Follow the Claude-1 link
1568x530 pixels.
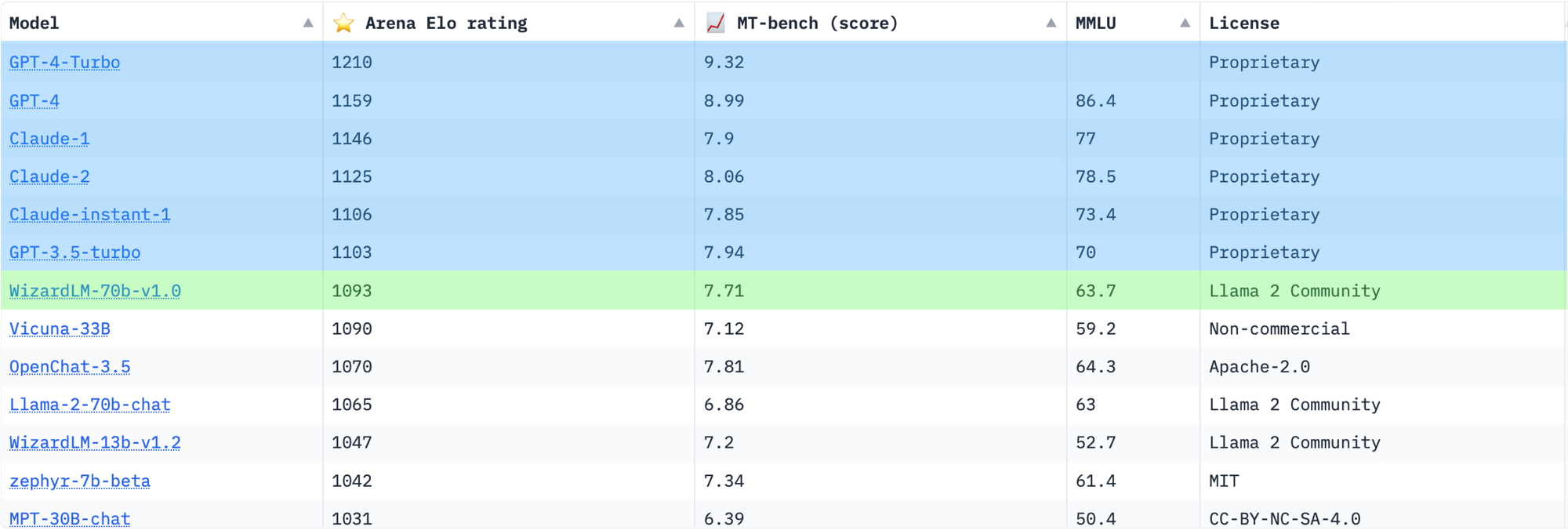click(x=49, y=139)
